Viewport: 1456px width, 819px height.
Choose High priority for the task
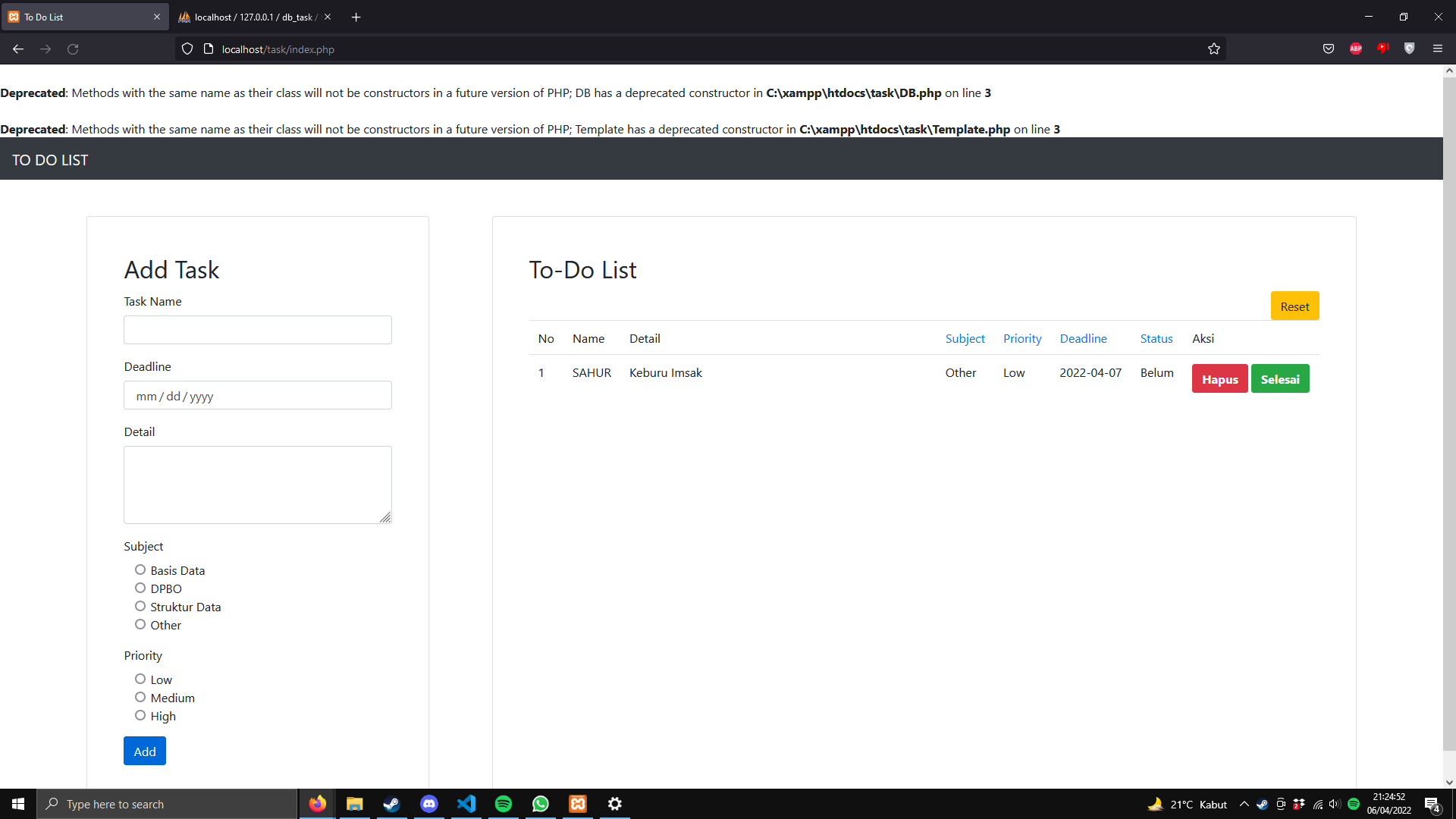(140, 715)
